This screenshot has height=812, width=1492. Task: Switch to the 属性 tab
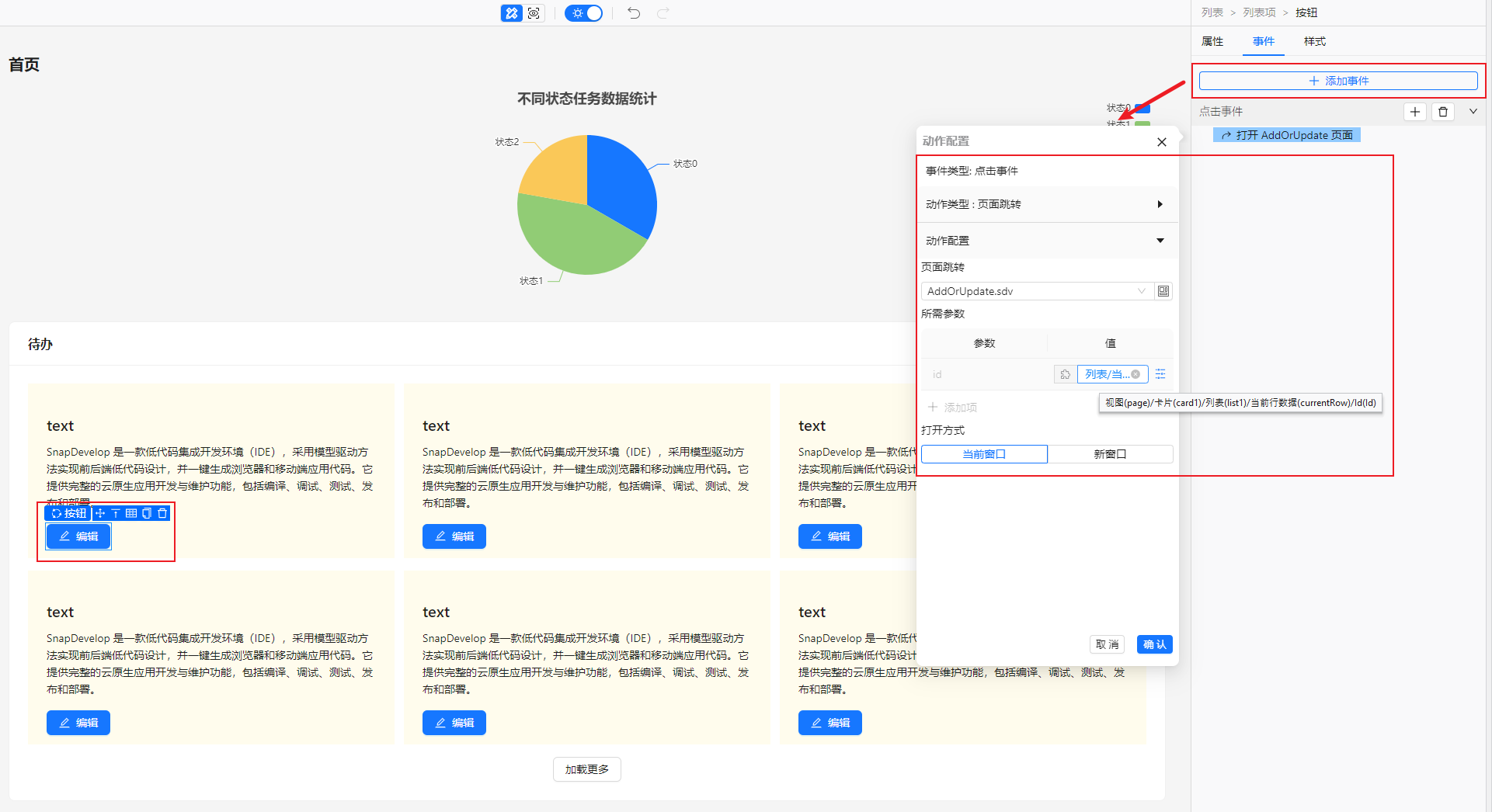[1212, 42]
